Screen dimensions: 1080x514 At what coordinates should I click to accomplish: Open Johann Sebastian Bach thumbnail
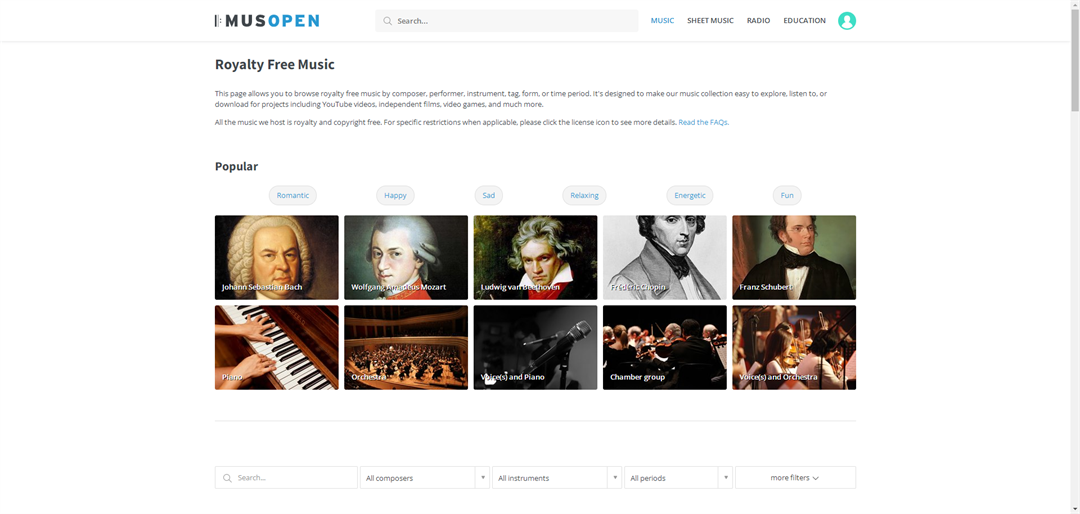pyautogui.click(x=277, y=258)
